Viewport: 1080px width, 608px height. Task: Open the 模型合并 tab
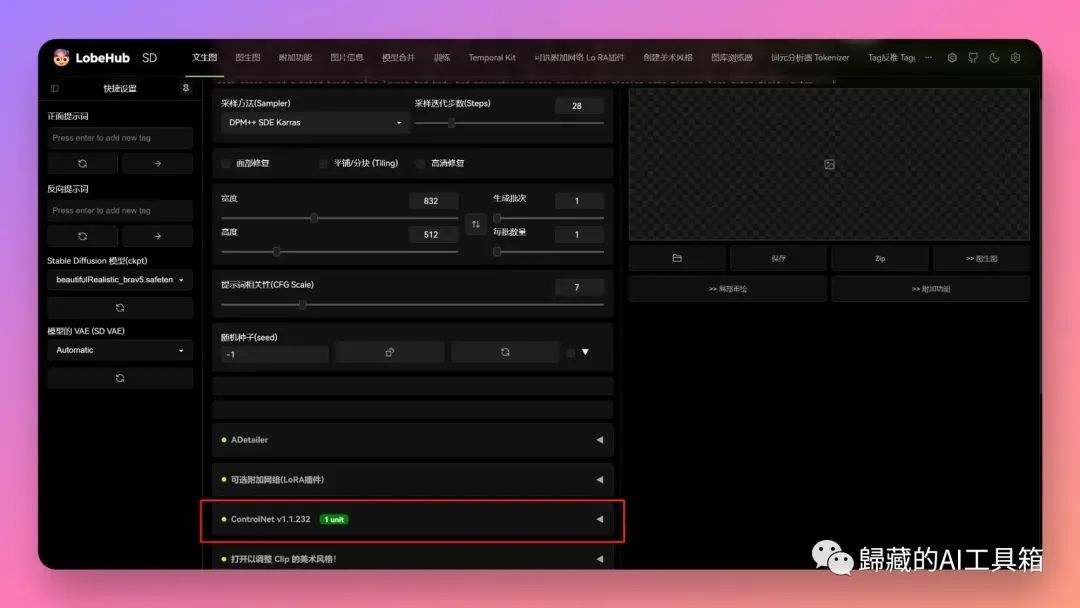click(x=399, y=58)
